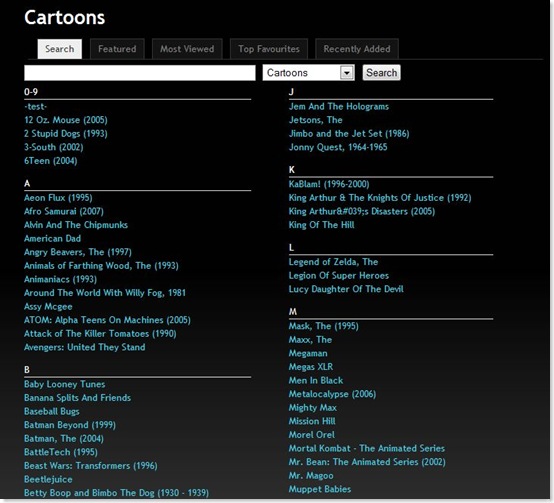554x503 pixels.
Task: Open Alvin And The Chipmunks
Action: (76, 225)
